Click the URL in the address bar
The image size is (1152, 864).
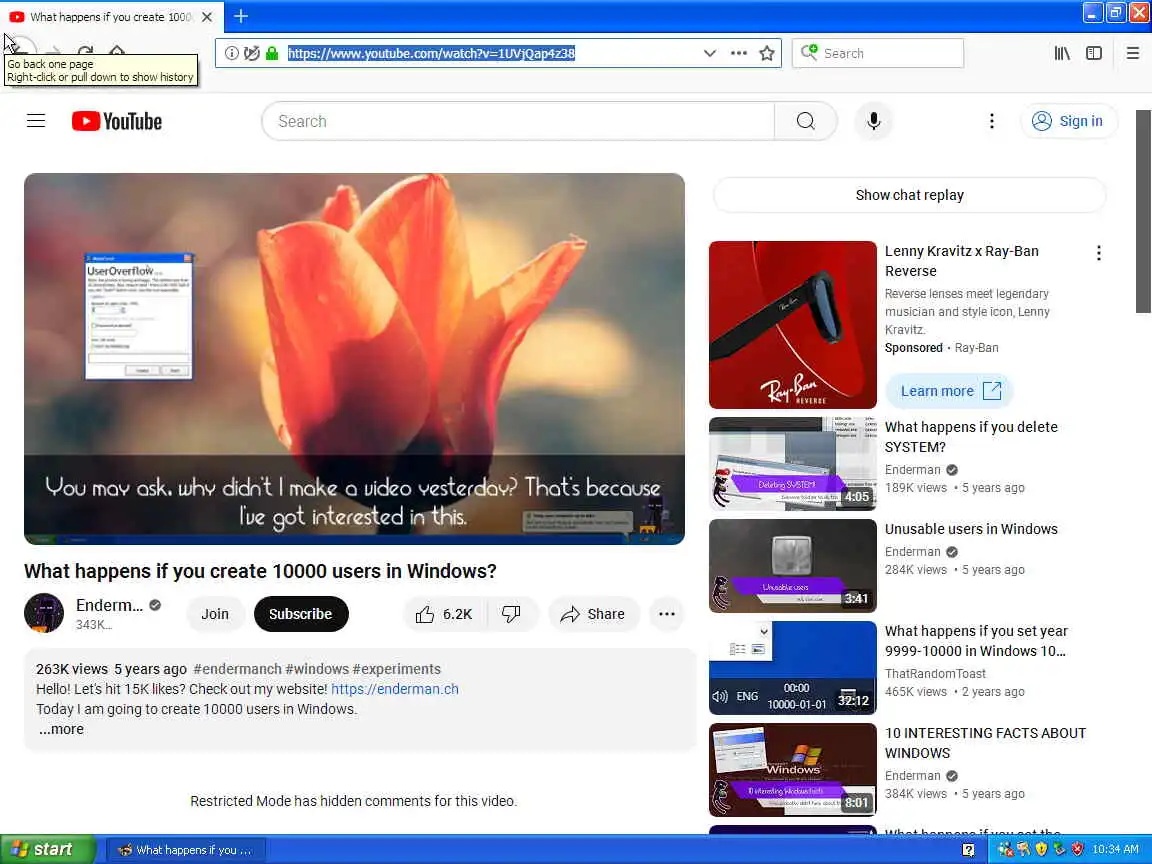(431, 53)
